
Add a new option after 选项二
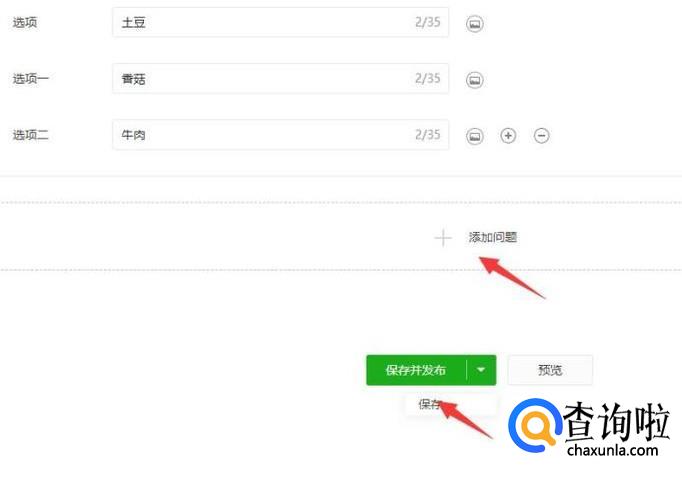[x=508, y=136]
